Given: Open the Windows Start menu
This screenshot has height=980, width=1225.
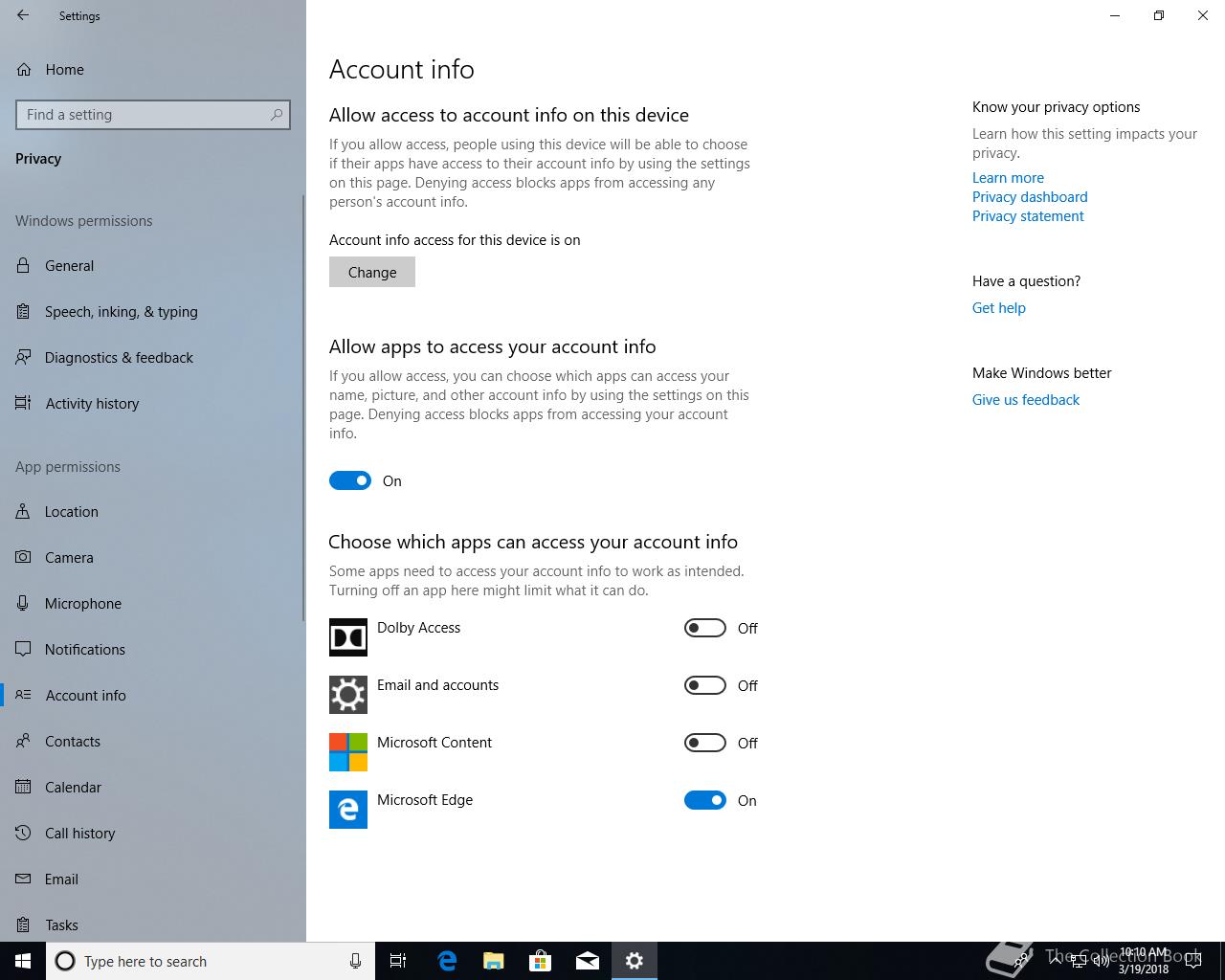Looking at the screenshot, I should (x=23, y=961).
